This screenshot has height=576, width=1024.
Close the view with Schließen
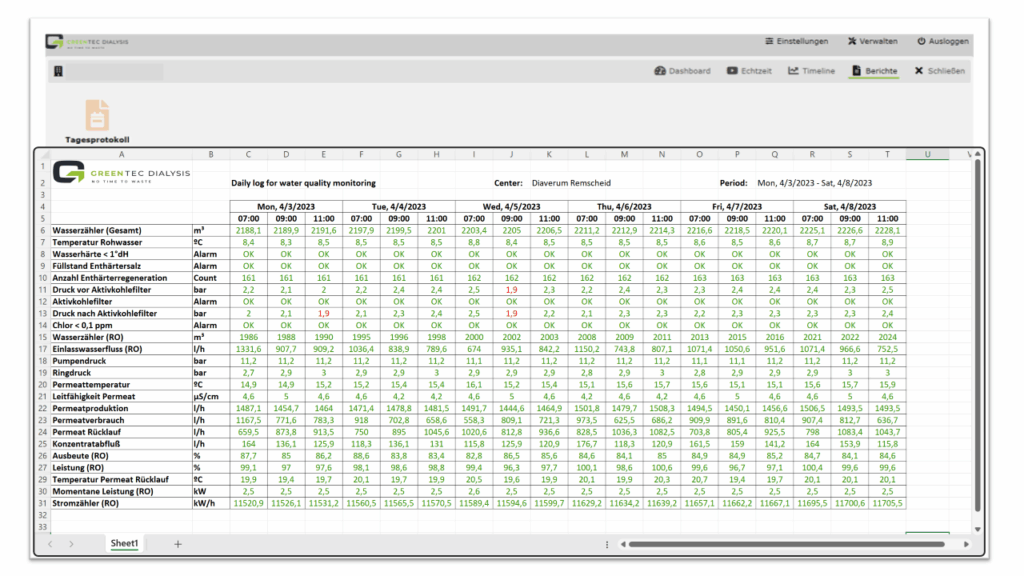[939, 71]
